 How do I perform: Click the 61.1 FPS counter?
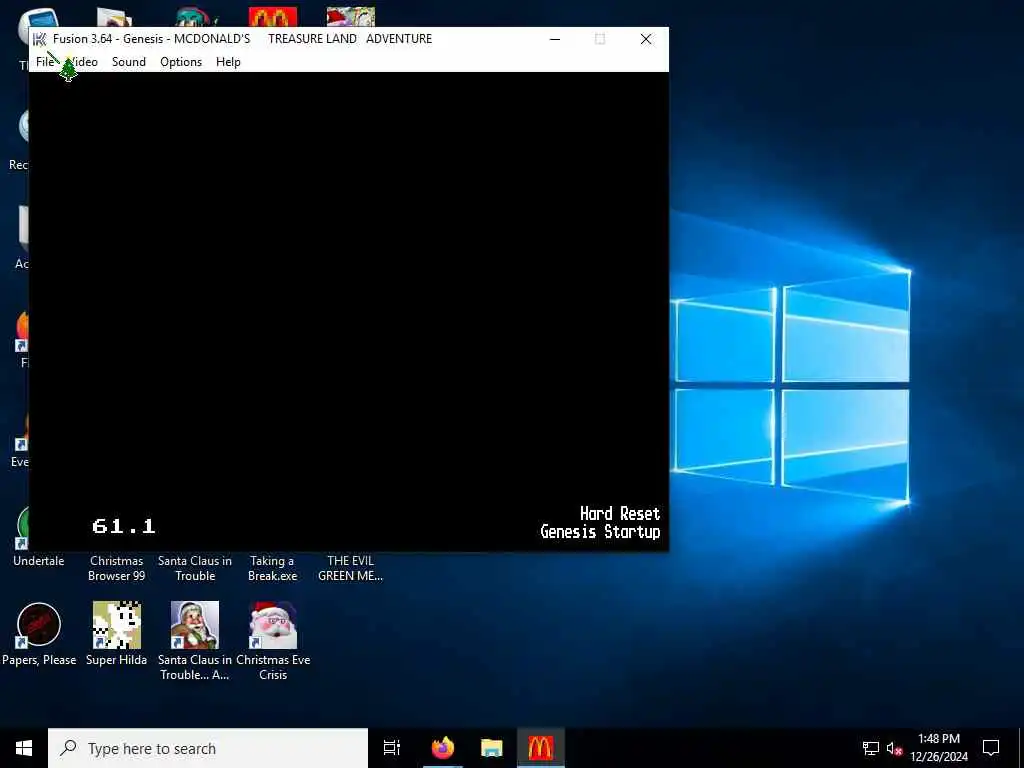coord(123,526)
